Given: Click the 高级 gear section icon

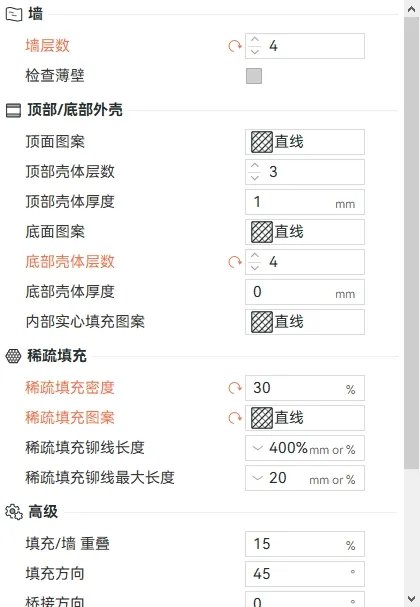Looking at the screenshot, I should 14,512.
